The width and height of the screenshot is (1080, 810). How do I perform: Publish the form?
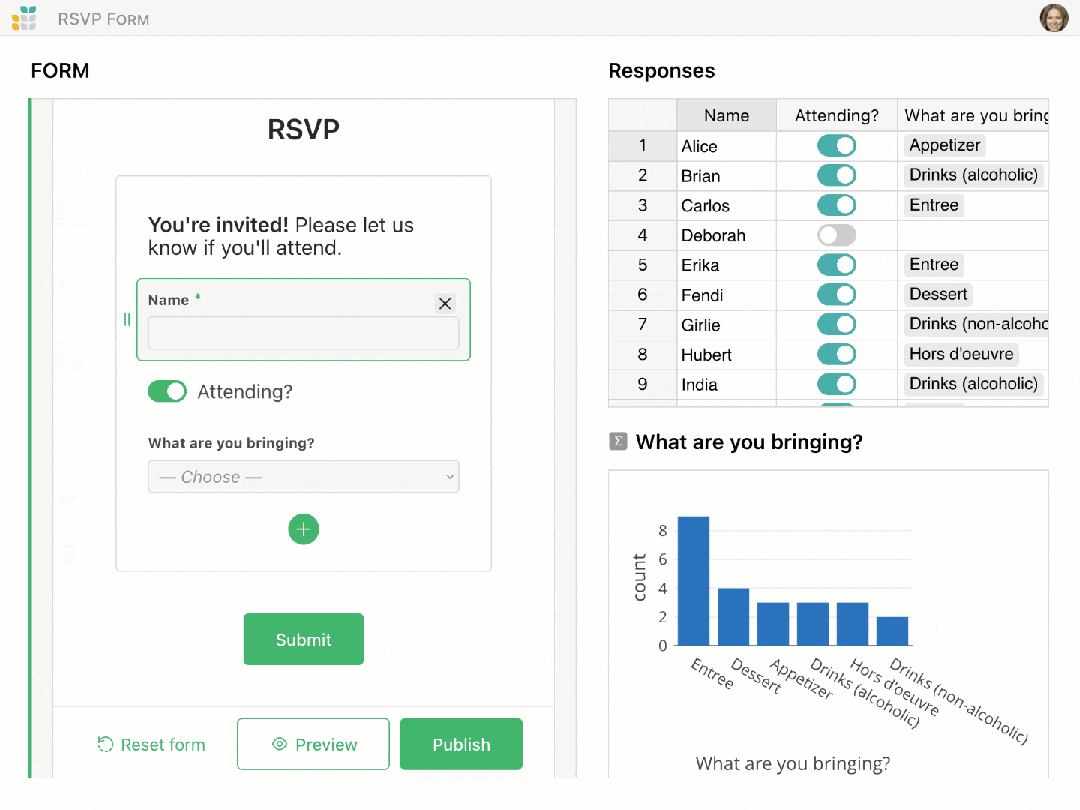point(461,744)
